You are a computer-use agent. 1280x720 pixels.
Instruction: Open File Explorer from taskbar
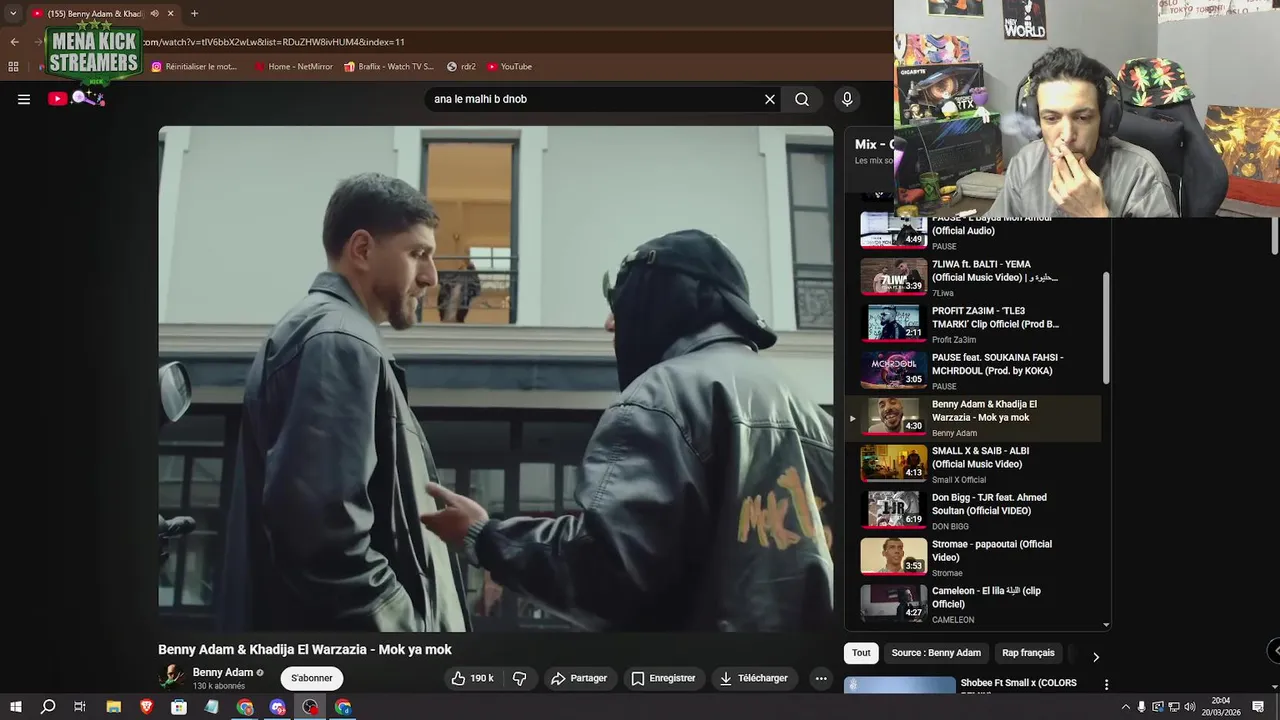coord(114,707)
